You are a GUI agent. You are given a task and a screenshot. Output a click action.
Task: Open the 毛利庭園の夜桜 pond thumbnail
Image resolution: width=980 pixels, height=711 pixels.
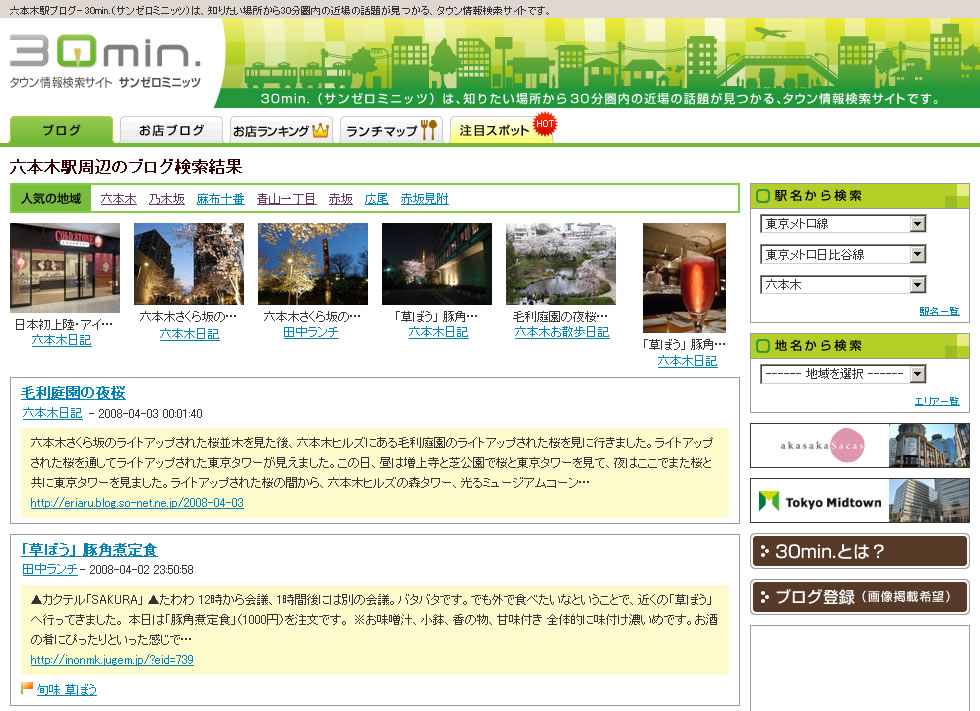[x=561, y=264]
